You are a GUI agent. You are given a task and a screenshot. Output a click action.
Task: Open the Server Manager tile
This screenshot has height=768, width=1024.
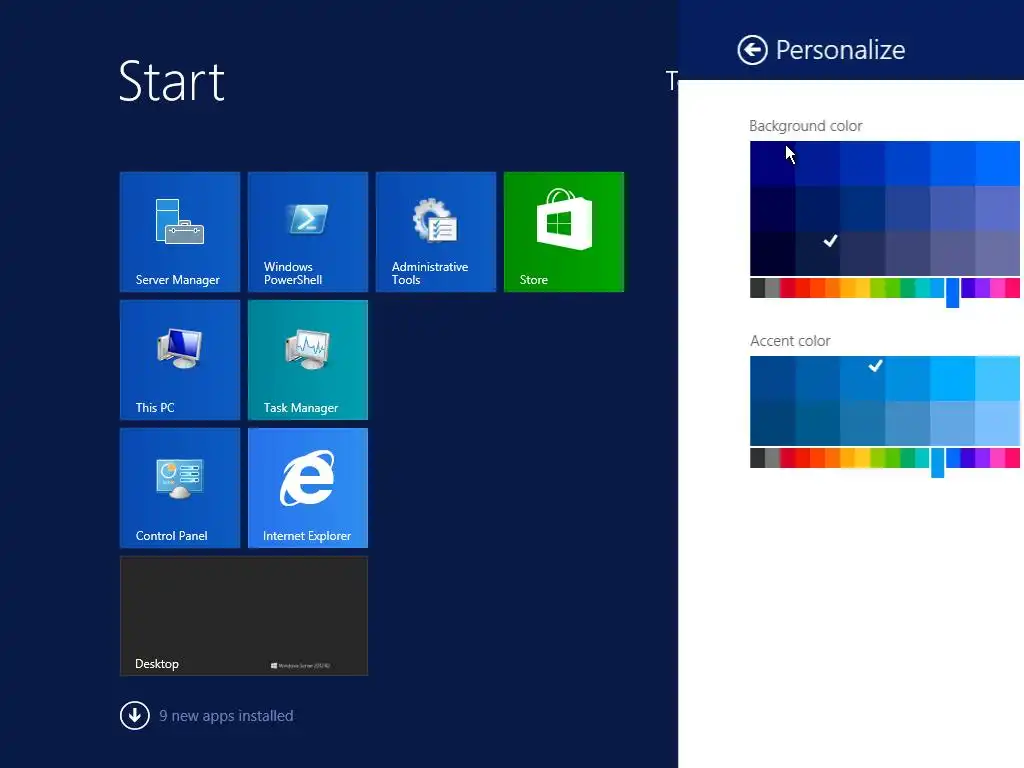click(x=180, y=232)
